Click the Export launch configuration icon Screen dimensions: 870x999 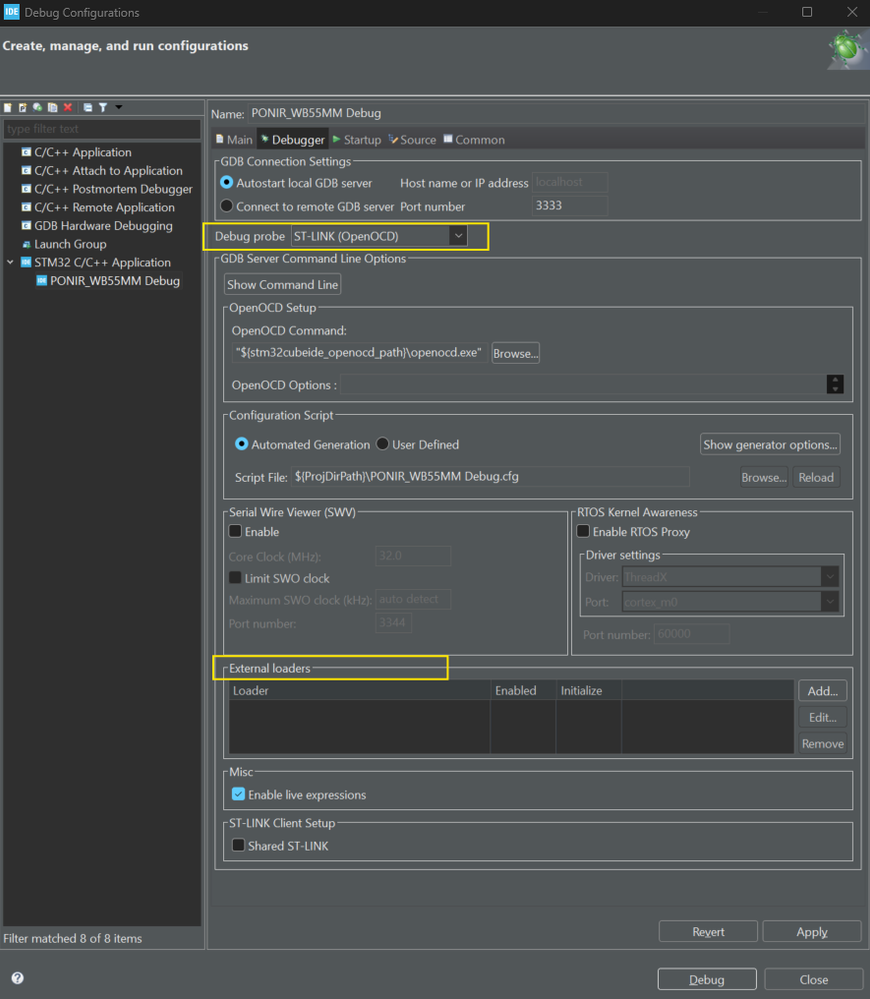tap(37, 108)
